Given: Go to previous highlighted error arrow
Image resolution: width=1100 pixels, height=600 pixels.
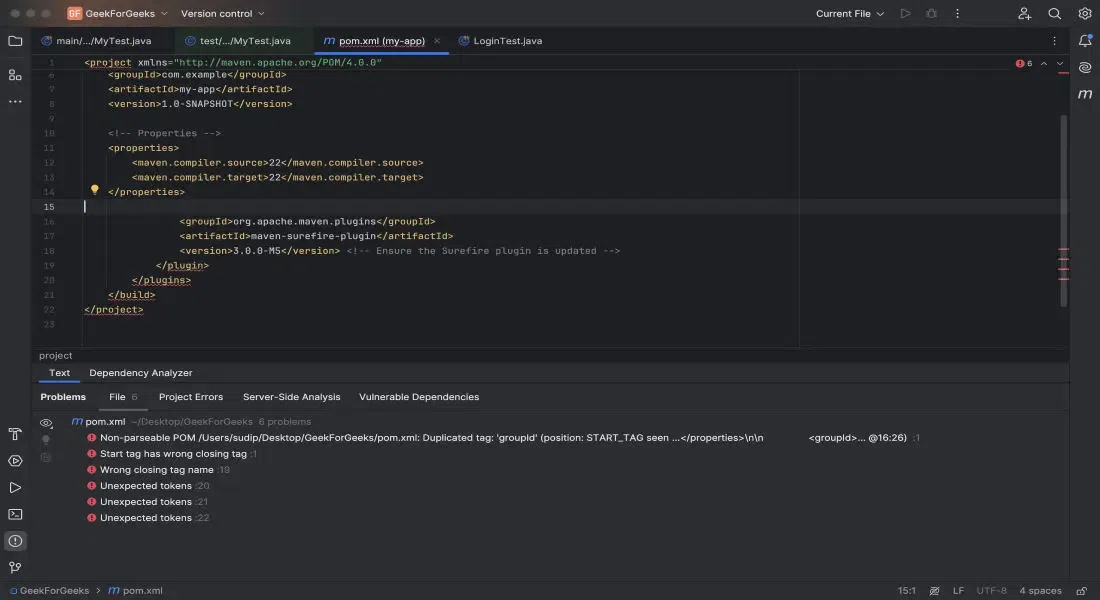Looking at the screenshot, I should (1044, 63).
